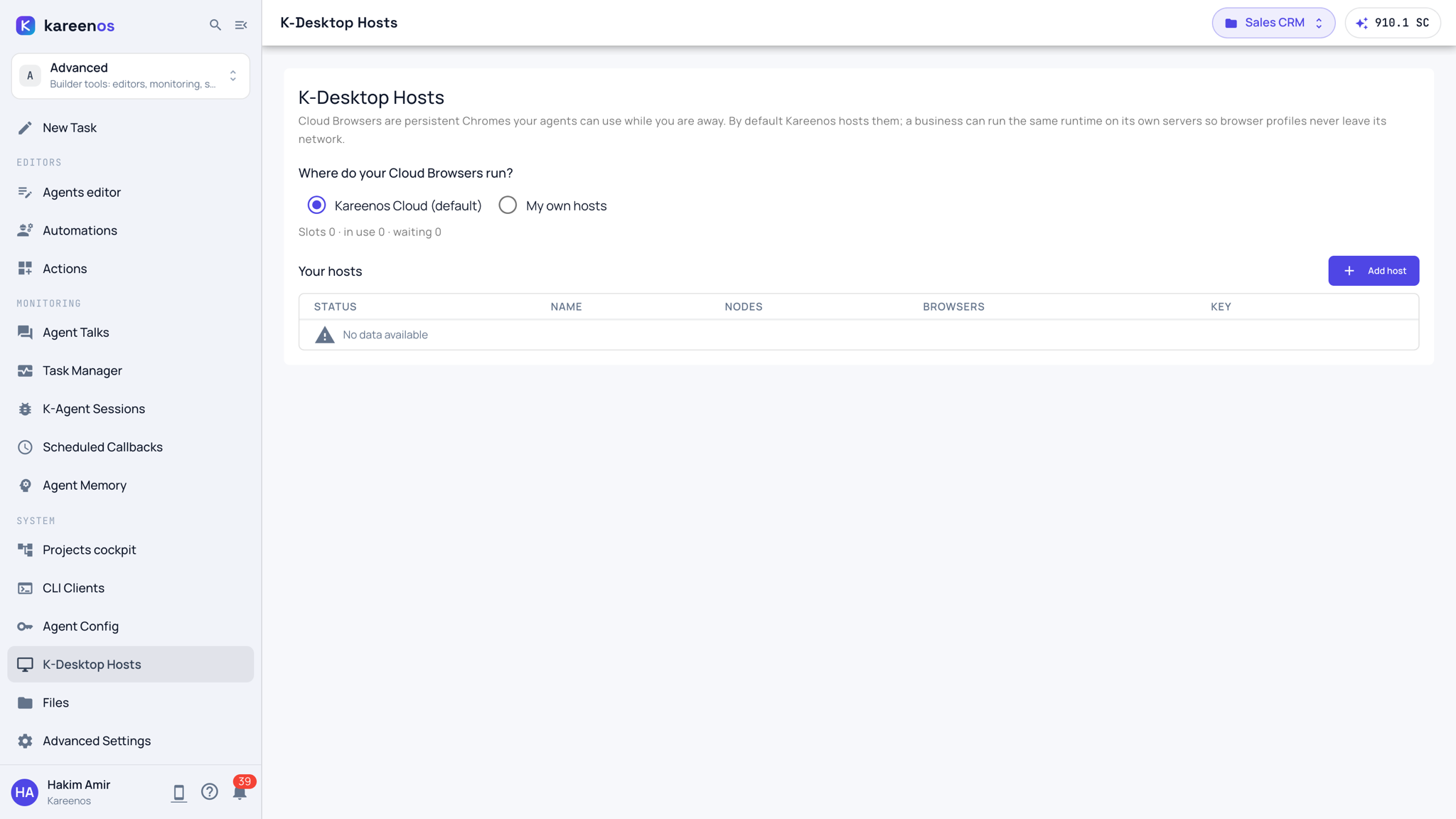The height and width of the screenshot is (819, 1456).
Task: Open Agents editor menu item
Action: [x=131, y=193]
